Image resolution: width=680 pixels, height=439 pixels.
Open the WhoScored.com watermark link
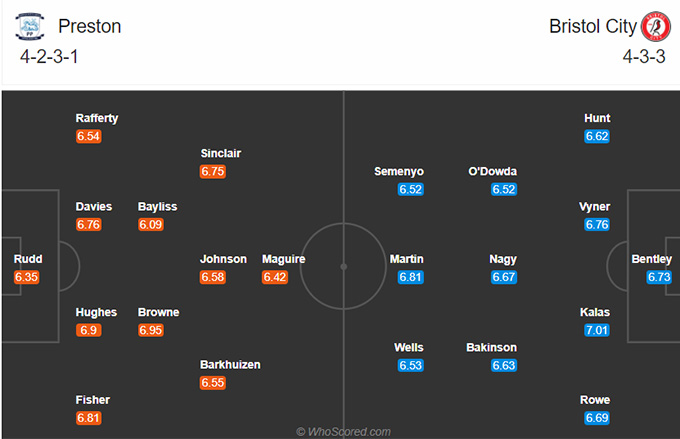tap(343, 432)
